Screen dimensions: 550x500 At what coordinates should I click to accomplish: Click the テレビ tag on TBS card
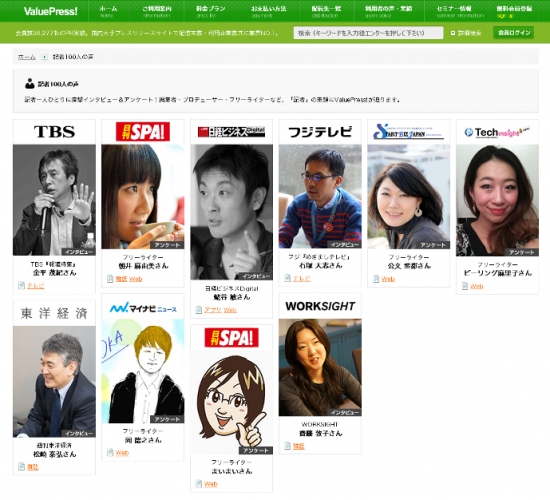click(36, 286)
